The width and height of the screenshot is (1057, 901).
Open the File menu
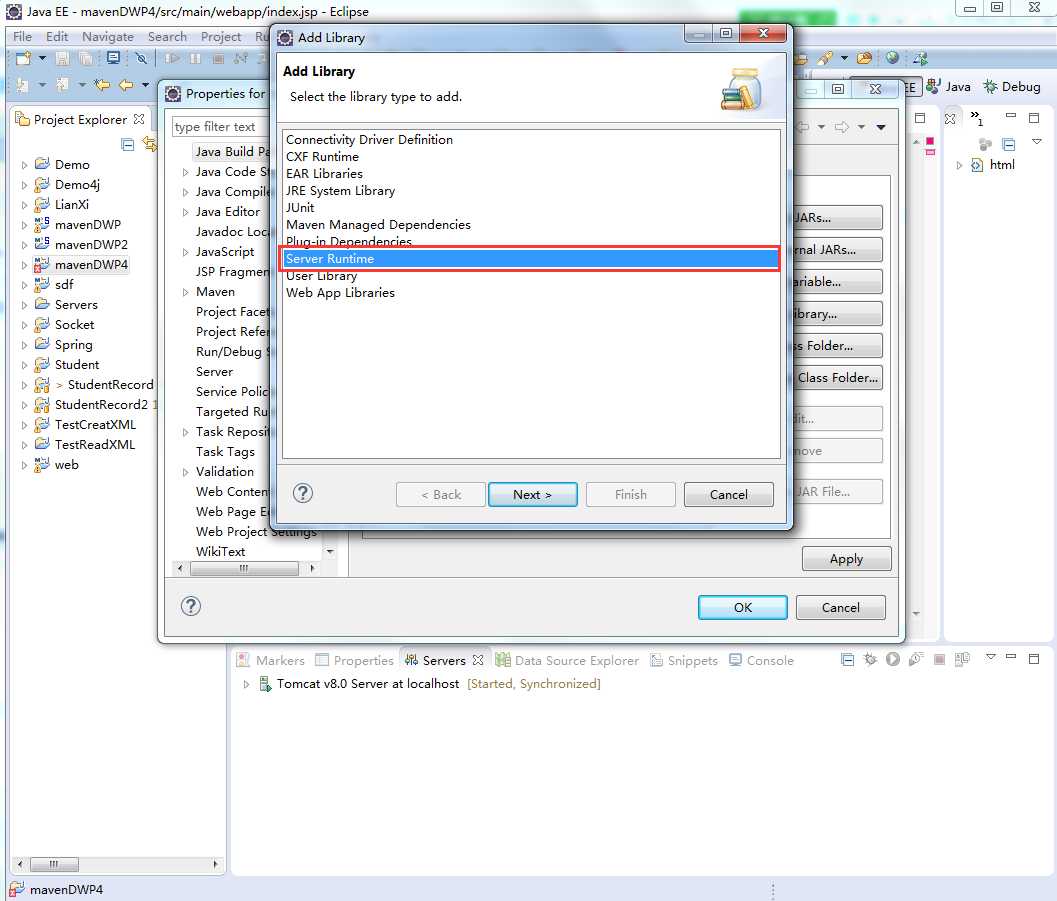[x=22, y=36]
